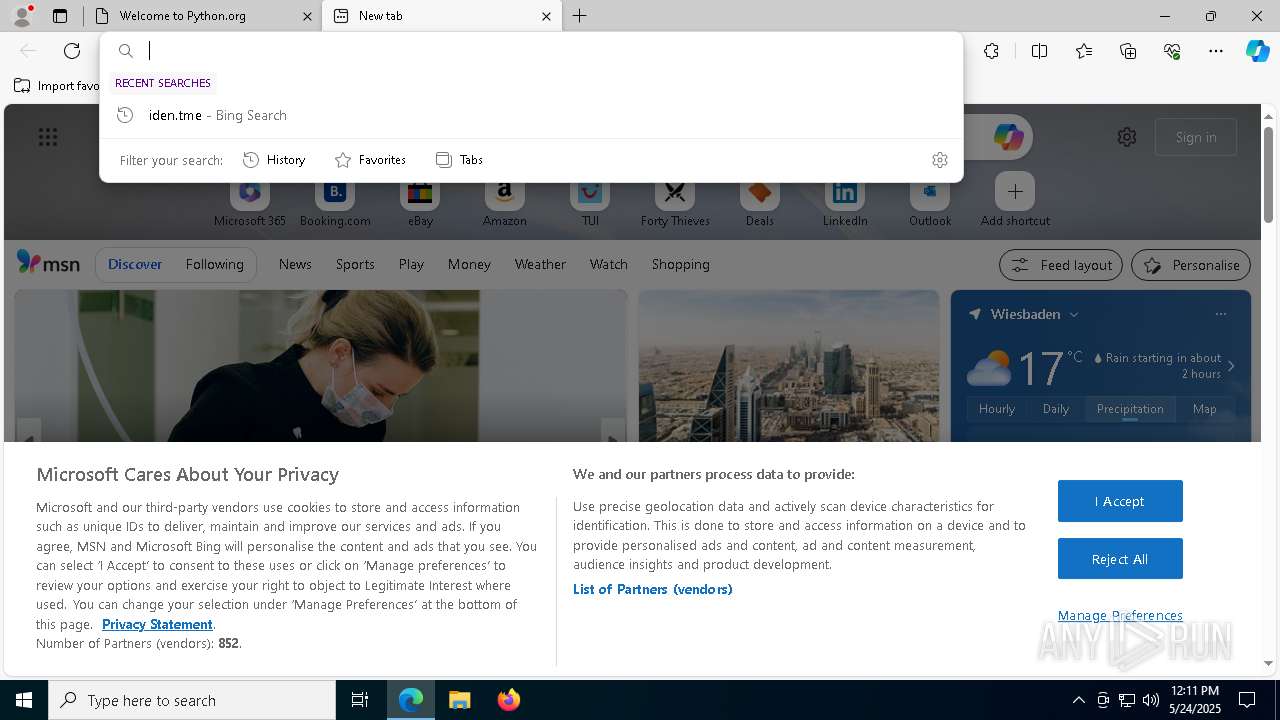Switch weather view to Hourly
The image size is (1280, 720).
click(x=997, y=409)
